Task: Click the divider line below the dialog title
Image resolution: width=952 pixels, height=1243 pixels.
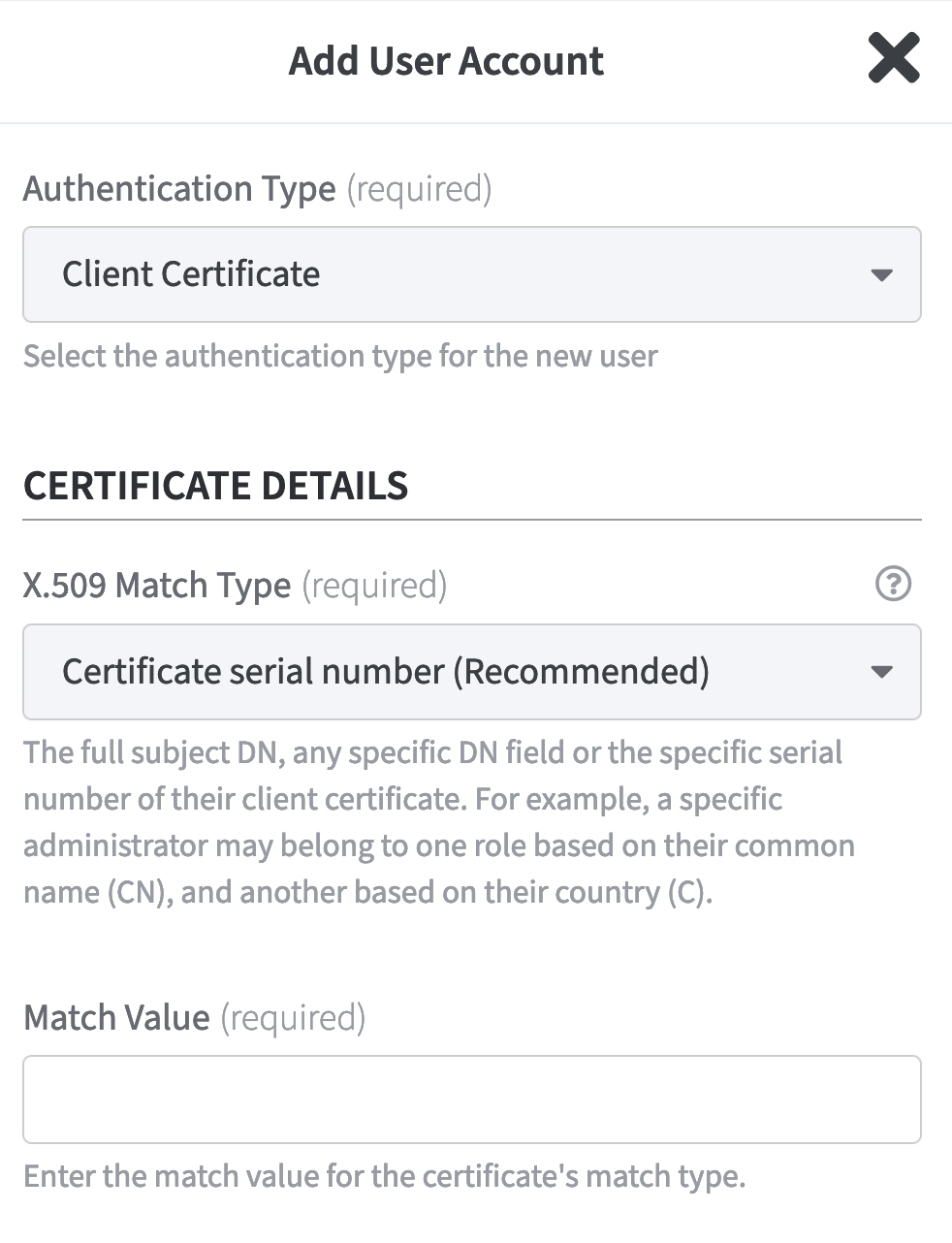Action: click(x=475, y=123)
